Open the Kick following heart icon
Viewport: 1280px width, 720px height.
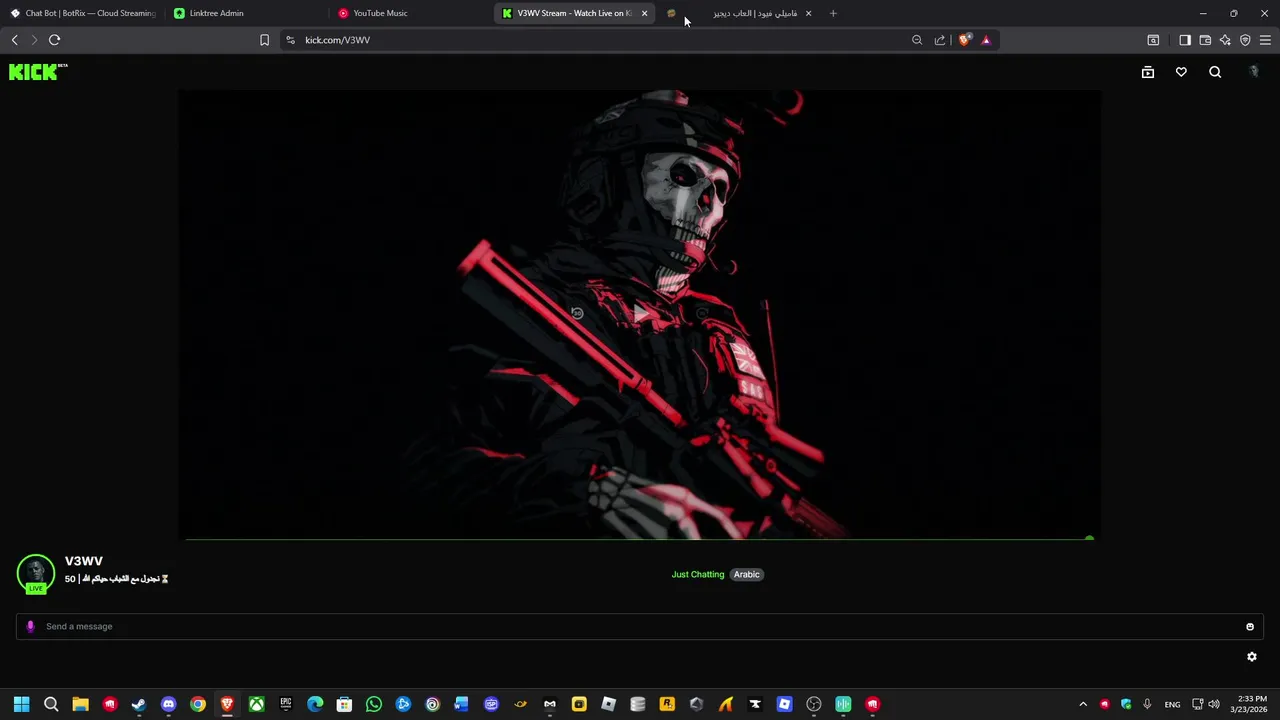[1181, 72]
